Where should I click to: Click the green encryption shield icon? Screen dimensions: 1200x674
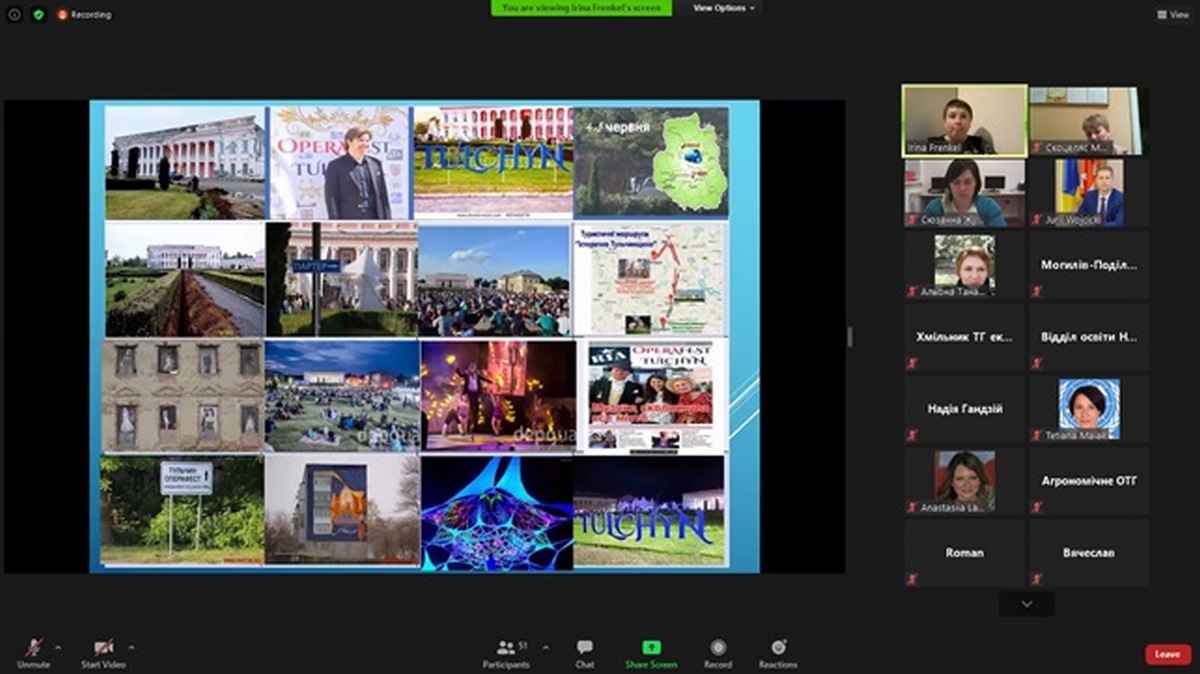(38, 14)
